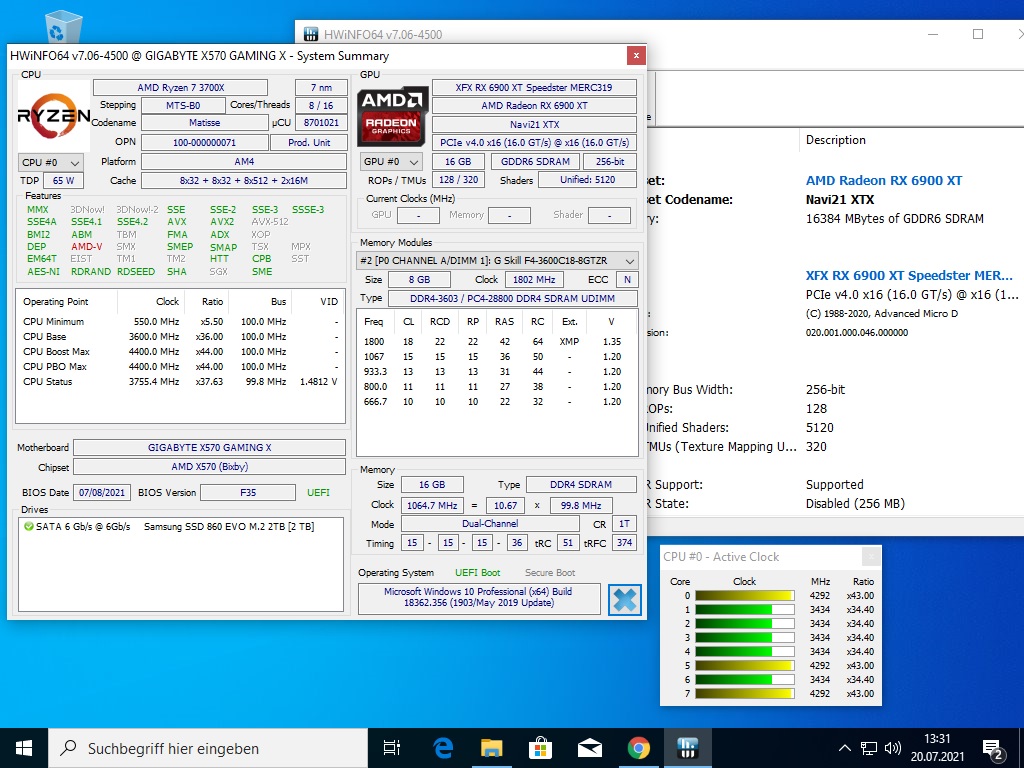The width and height of the screenshot is (1024, 768).
Task: Click the Dual-Channel memory mode field
Action: [490, 524]
